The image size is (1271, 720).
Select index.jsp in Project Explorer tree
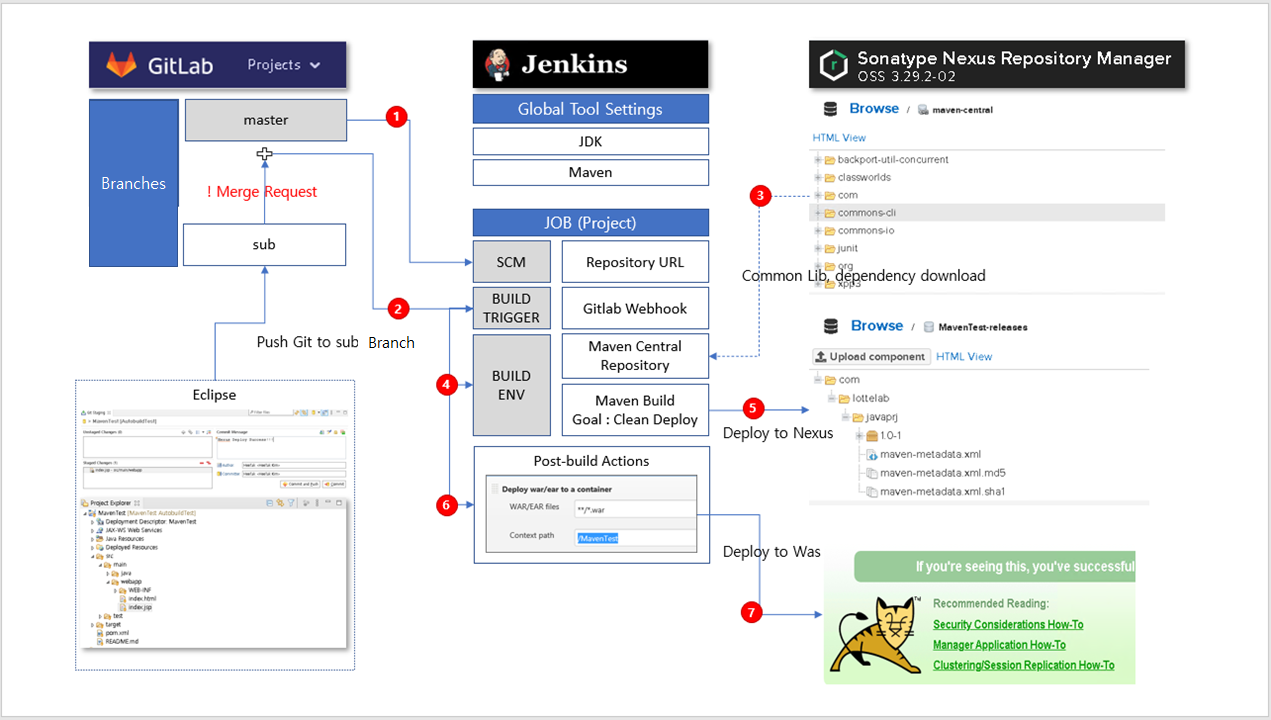click(139, 607)
